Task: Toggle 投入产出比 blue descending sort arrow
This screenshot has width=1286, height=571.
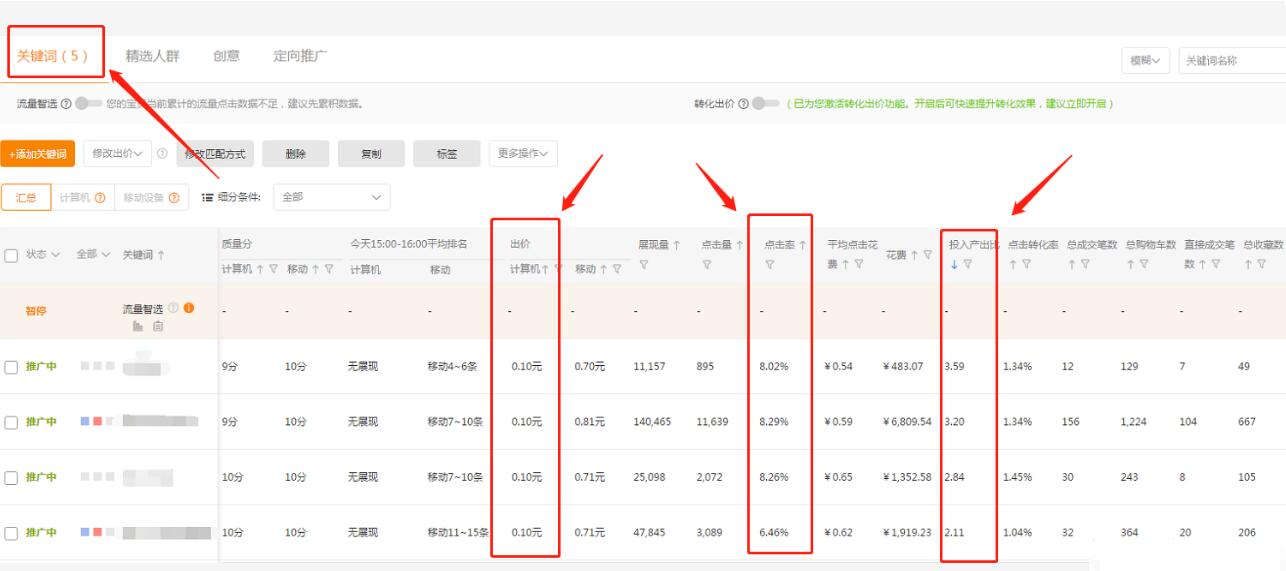Action: [x=953, y=264]
